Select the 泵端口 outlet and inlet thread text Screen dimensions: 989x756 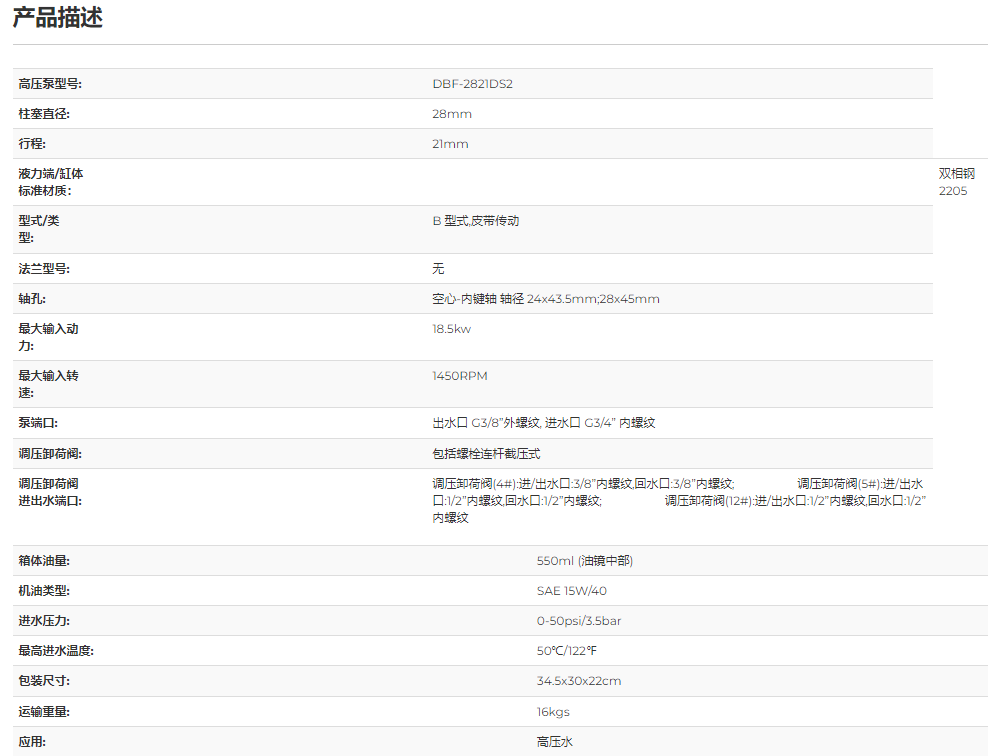[x=543, y=423]
